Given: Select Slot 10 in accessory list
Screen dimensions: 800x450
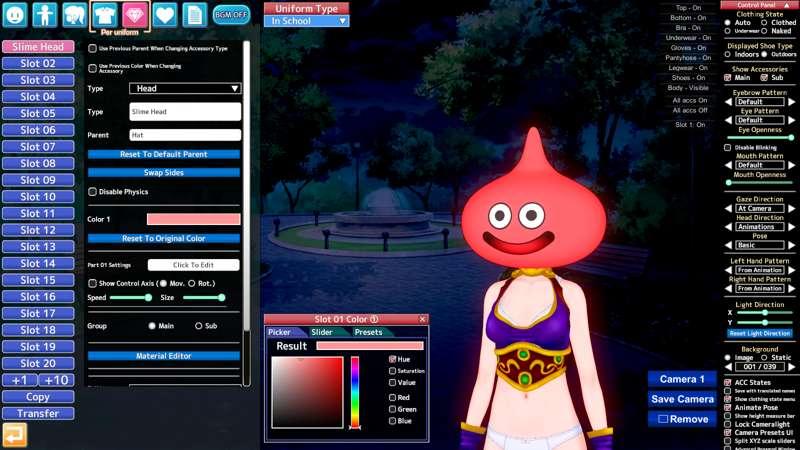Looking at the screenshot, I should (38, 197).
